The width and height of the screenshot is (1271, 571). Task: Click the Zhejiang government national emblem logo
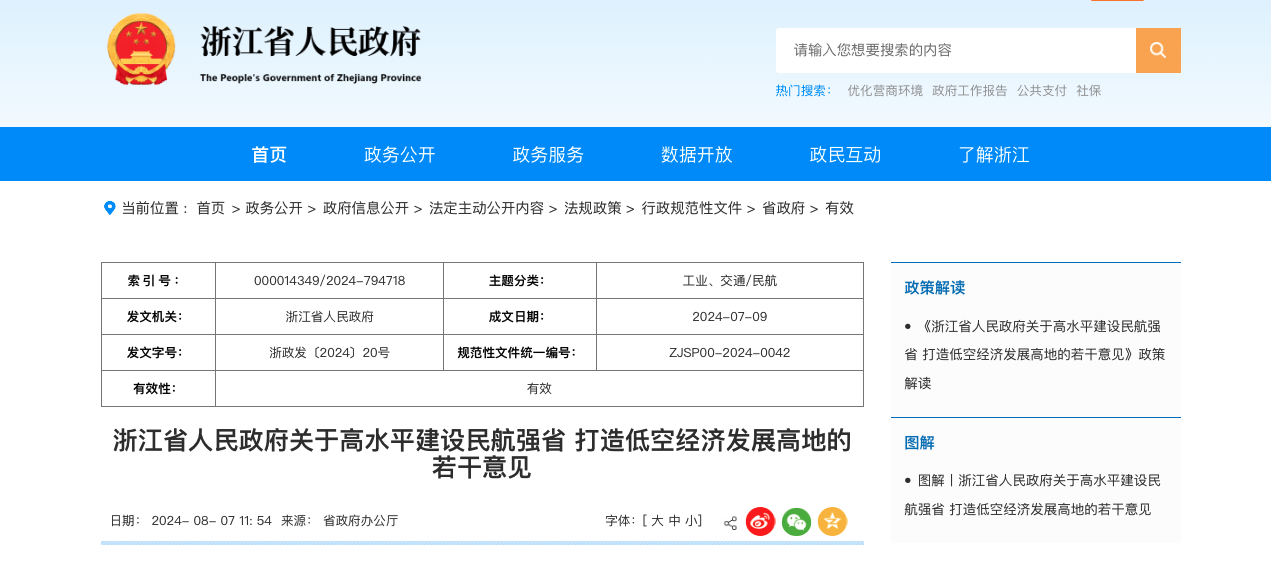pyautogui.click(x=141, y=50)
